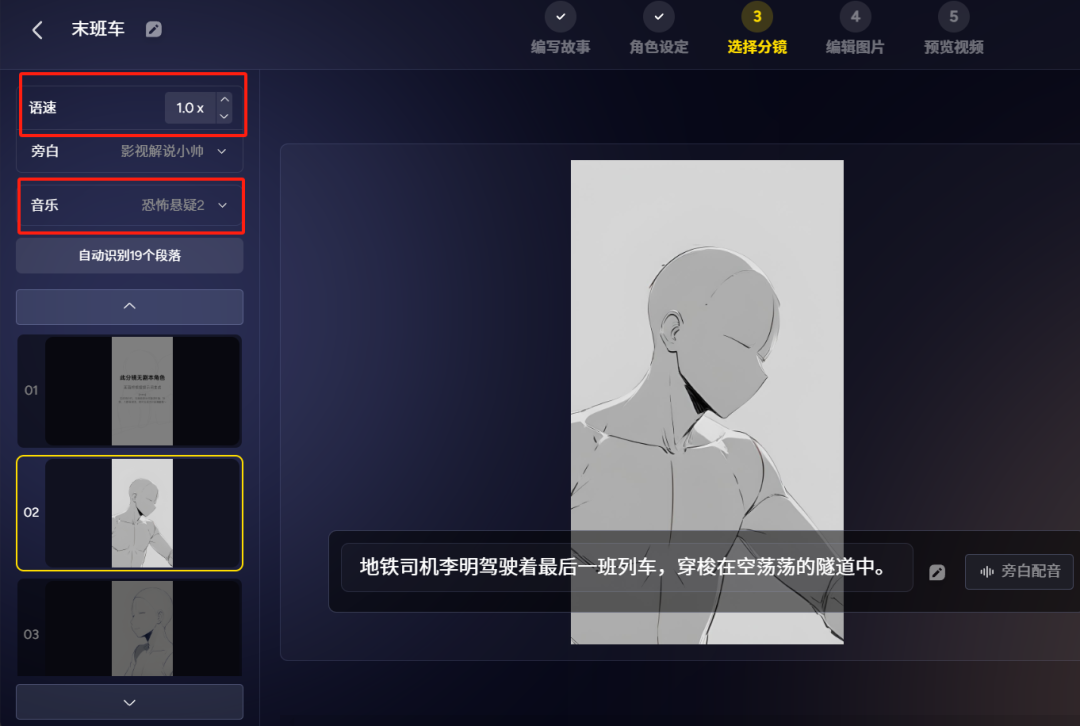
Task: Click the 旁白配音 waveform button
Action: pyautogui.click(x=1019, y=572)
